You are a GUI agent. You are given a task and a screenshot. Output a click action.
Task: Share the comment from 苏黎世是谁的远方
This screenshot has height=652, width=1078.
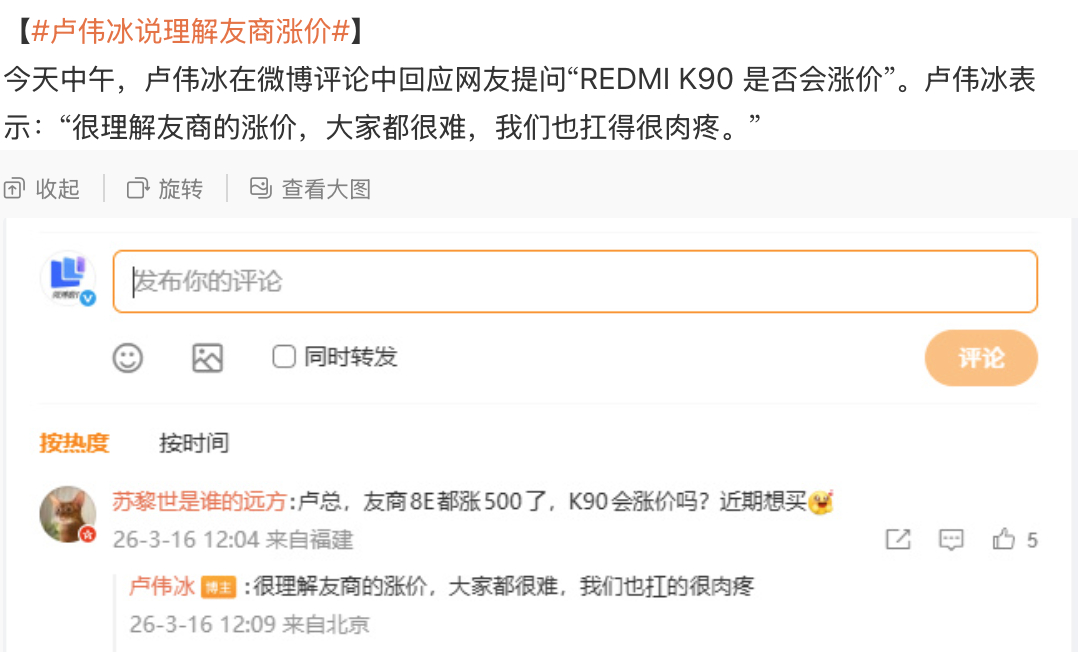(x=898, y=539)
